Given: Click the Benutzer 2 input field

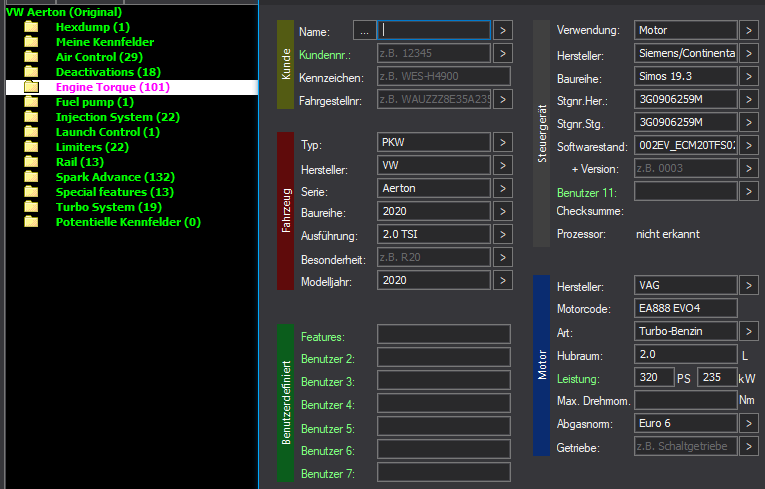Looking at the screenshot, I should (444, 357).
